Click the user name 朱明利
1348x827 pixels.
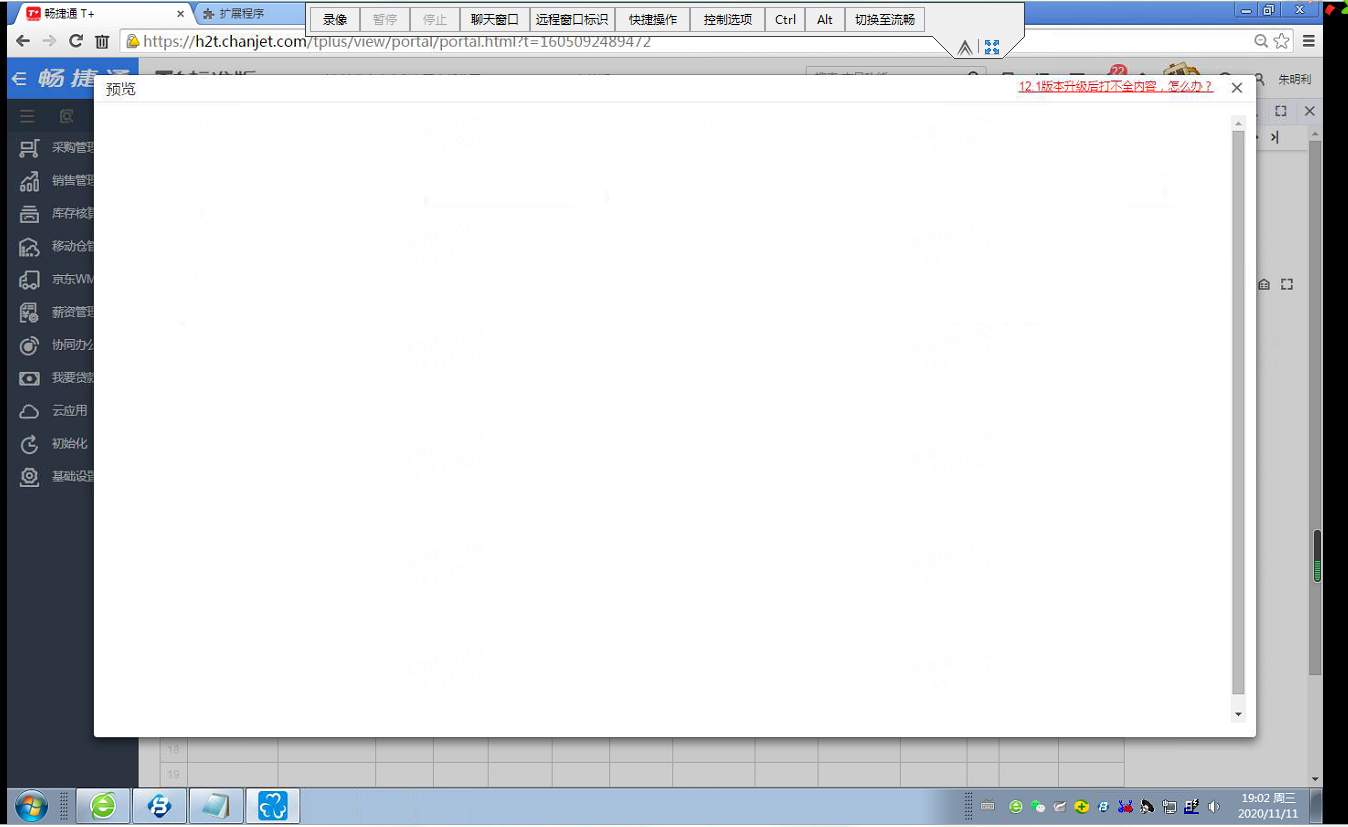click(x=1294, y=79)
